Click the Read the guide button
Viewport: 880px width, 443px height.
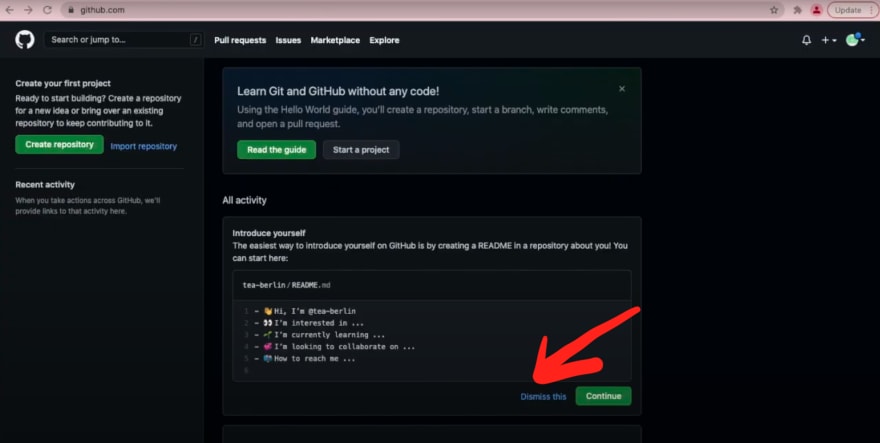277,150
